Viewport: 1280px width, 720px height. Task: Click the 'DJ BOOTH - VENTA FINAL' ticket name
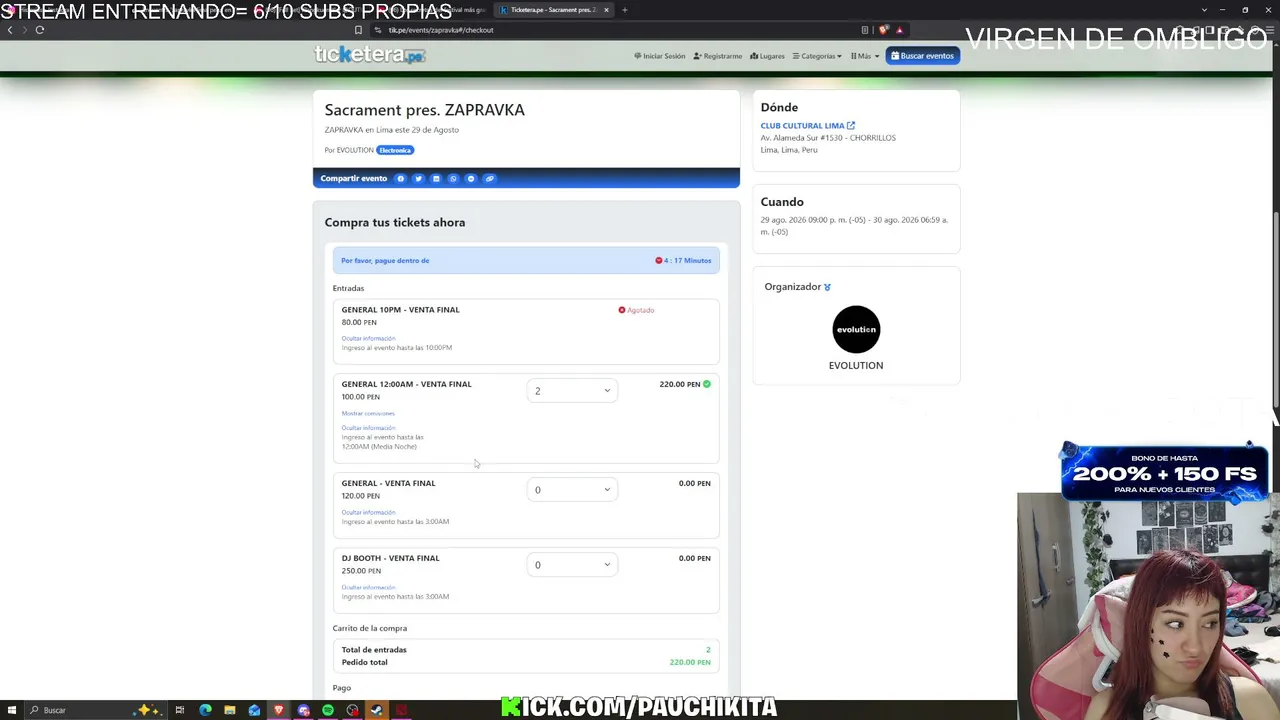tap(391, 558)
